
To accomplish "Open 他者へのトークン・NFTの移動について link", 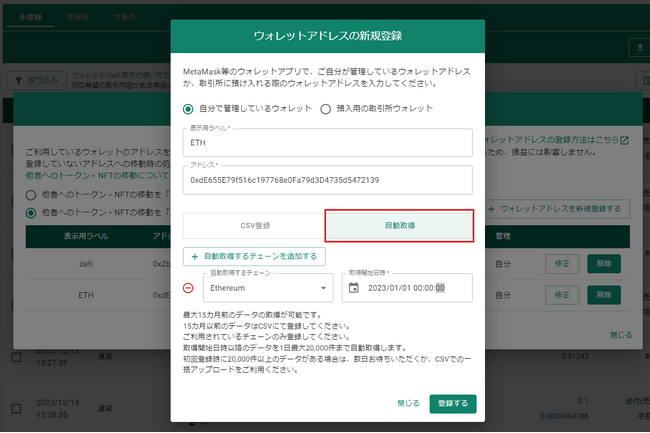I will tap(98, 176).
